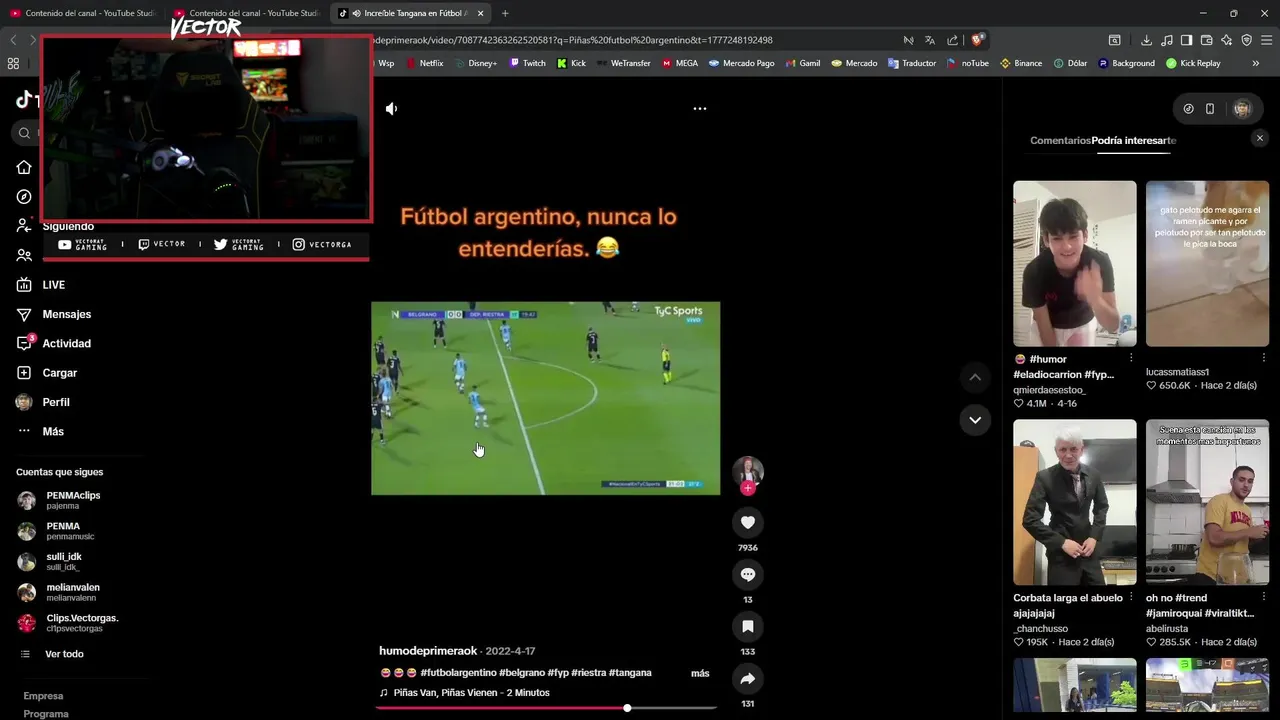This screenshot has width=1280, height=720.
Task: Open options for the #humor video card
Action: pyautogui.click(x=1131, y=358)
